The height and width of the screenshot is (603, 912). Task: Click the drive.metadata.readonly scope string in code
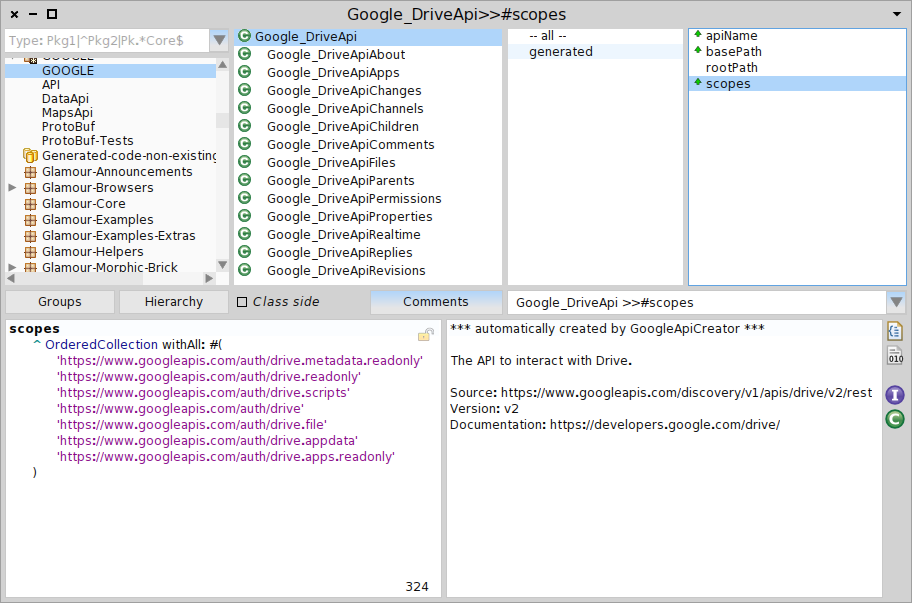[x=240, y=361]
